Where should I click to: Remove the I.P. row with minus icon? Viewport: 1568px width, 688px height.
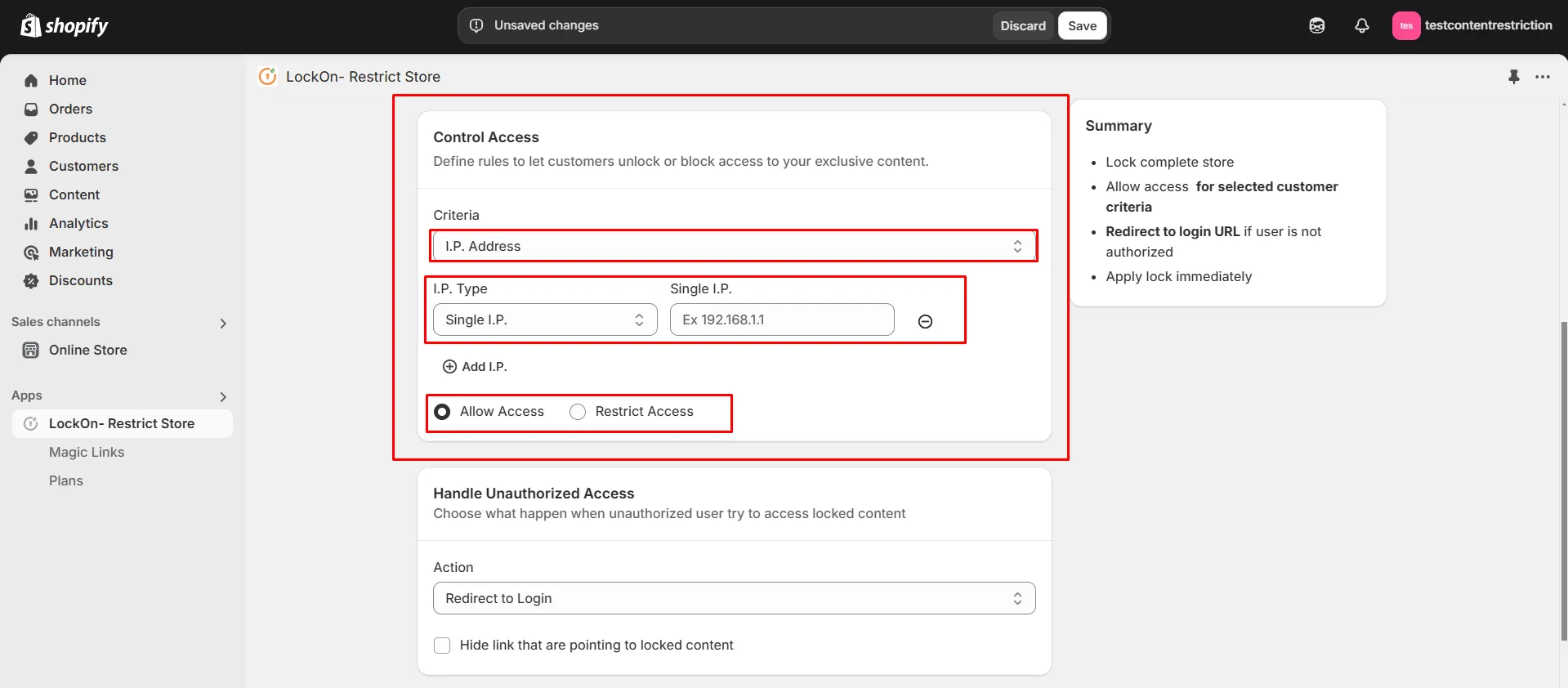[x=925, y=321]
